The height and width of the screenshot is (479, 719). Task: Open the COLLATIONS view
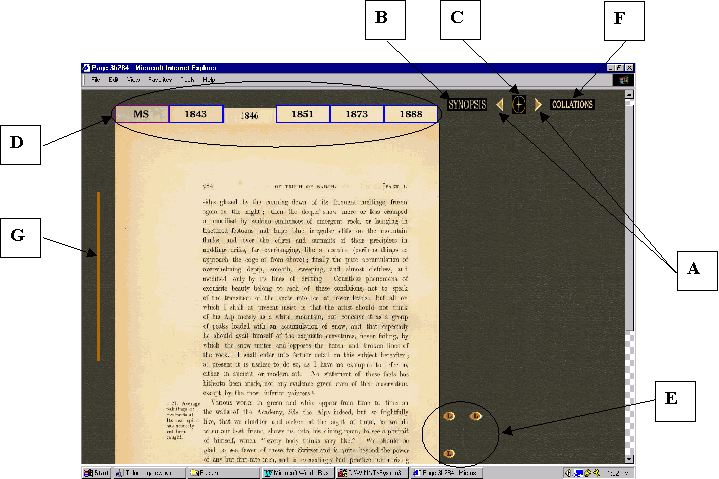click(x=572, y=105)
